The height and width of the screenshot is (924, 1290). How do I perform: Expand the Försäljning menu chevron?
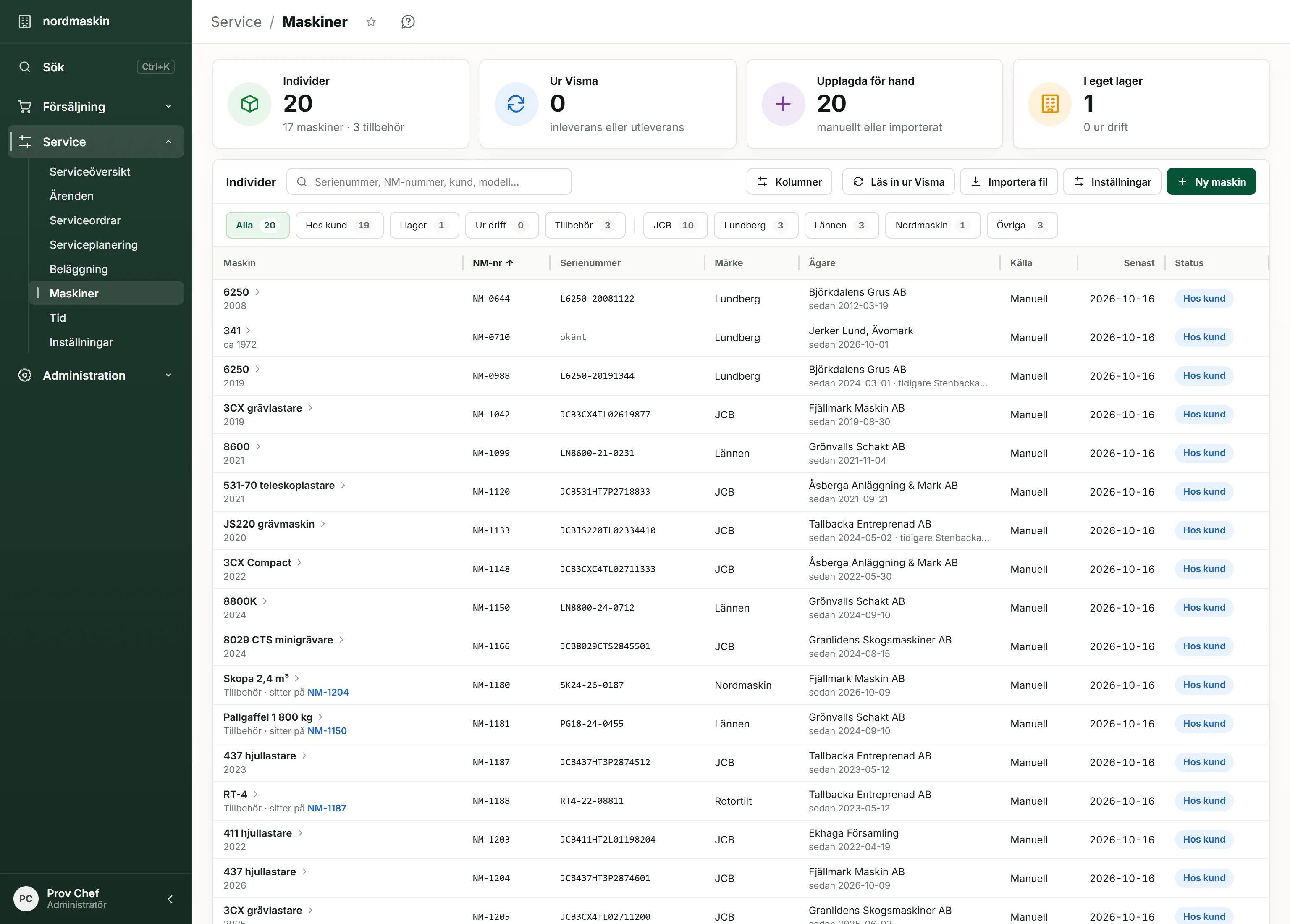pyautogui.click(x=168, y=106)
